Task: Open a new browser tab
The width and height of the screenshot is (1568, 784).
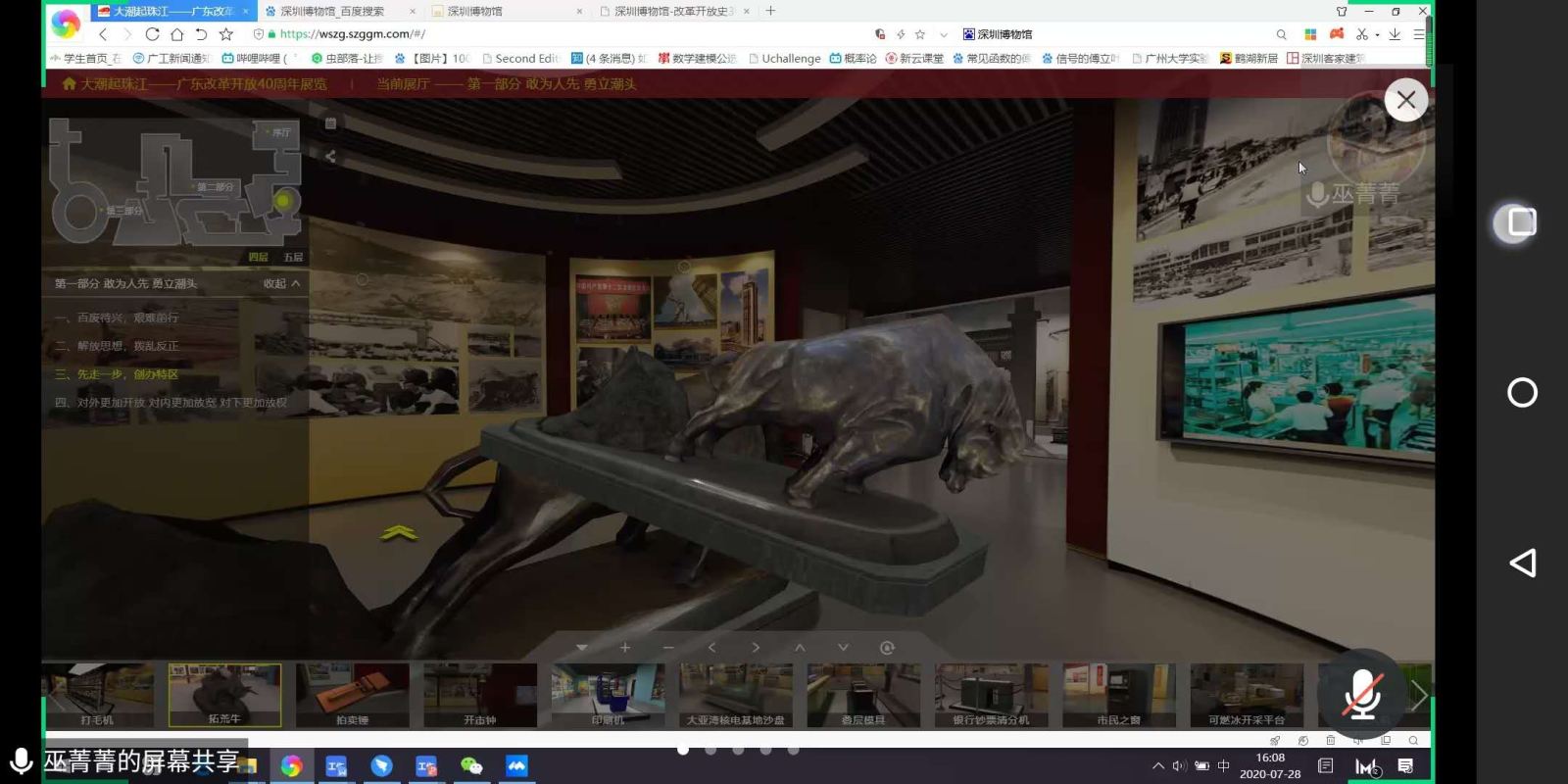Action: [x=770, y=11]
